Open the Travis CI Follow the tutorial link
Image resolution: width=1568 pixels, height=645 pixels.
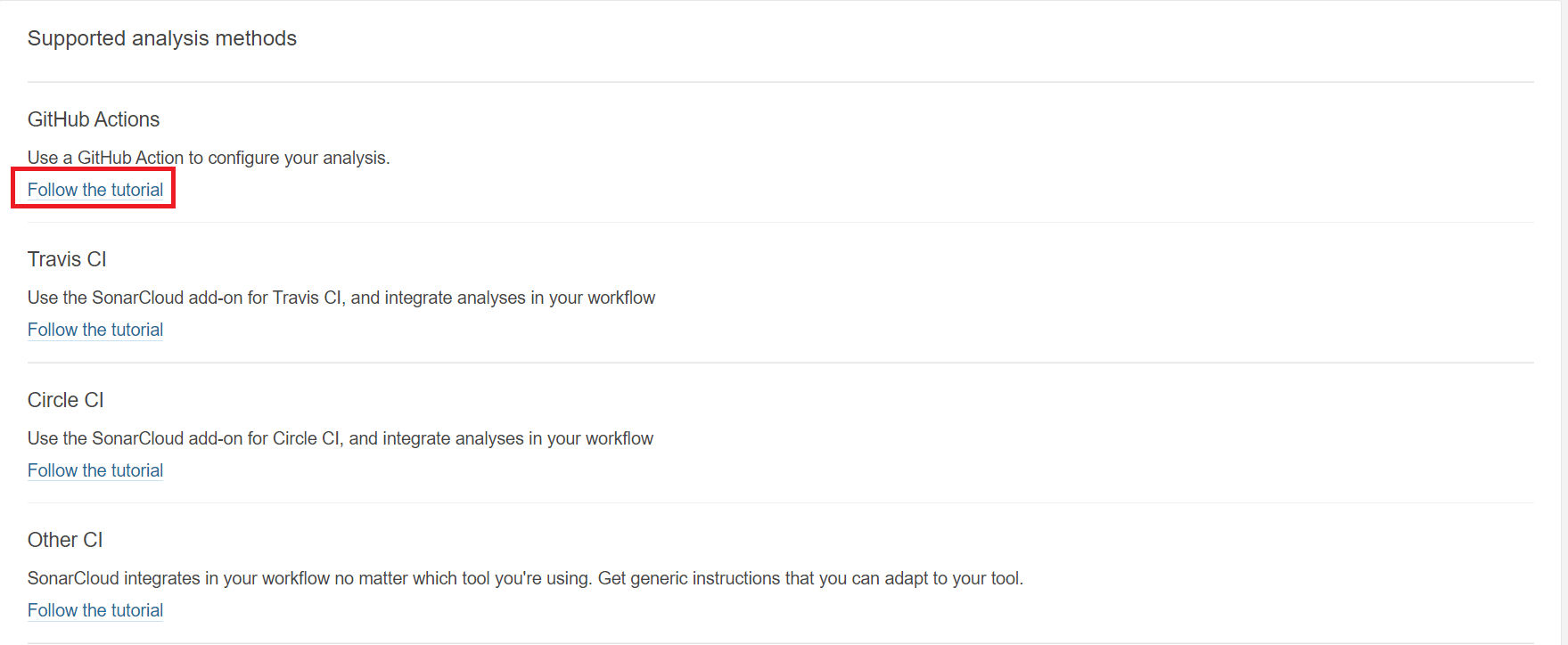[95, 330]
